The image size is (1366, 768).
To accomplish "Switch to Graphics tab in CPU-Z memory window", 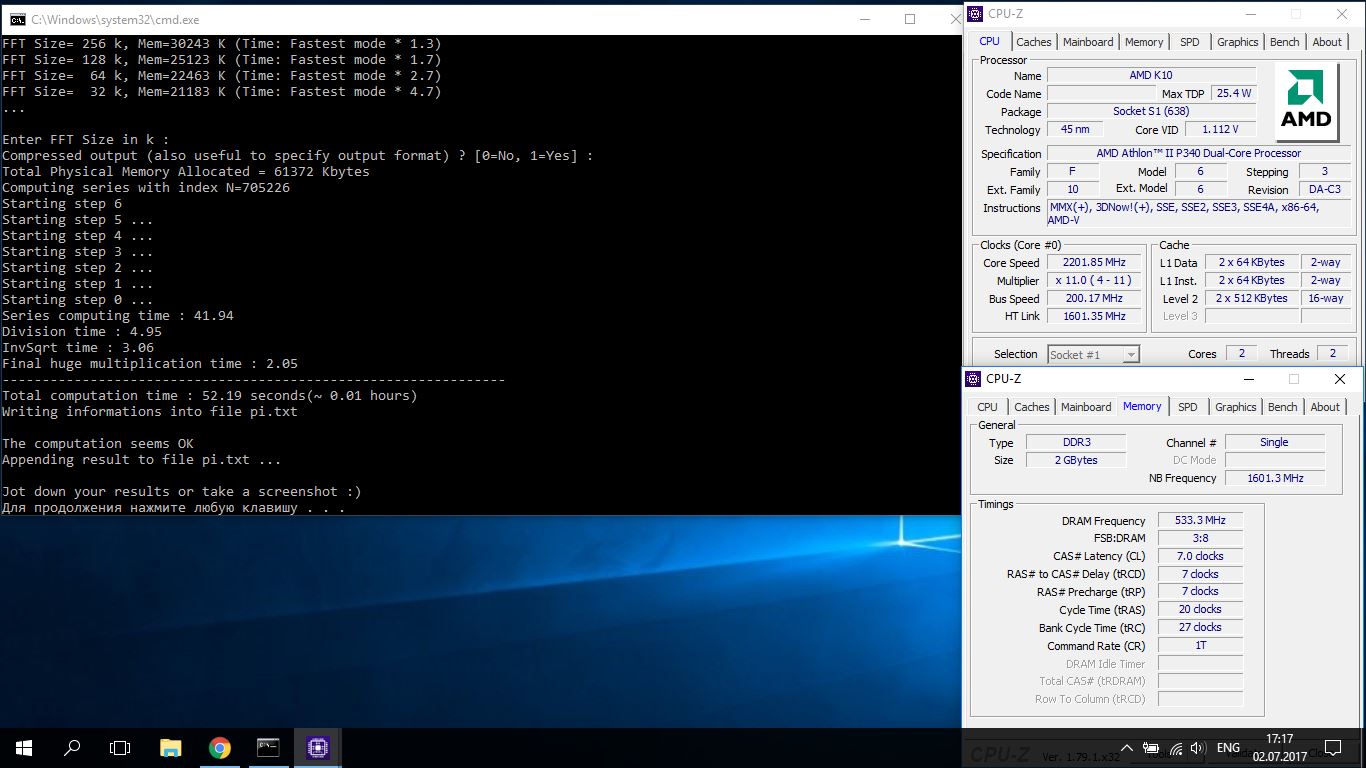I will click(1235, 407).
